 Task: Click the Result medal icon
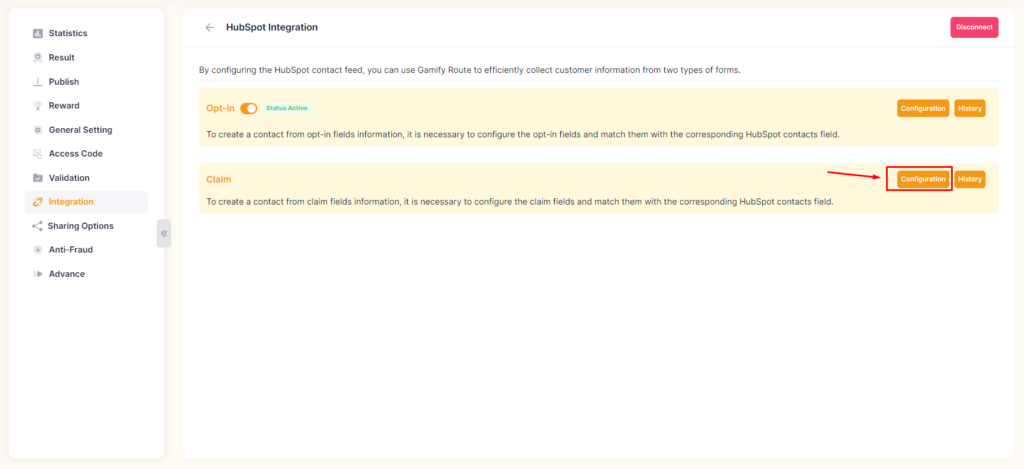pos(38,57)
